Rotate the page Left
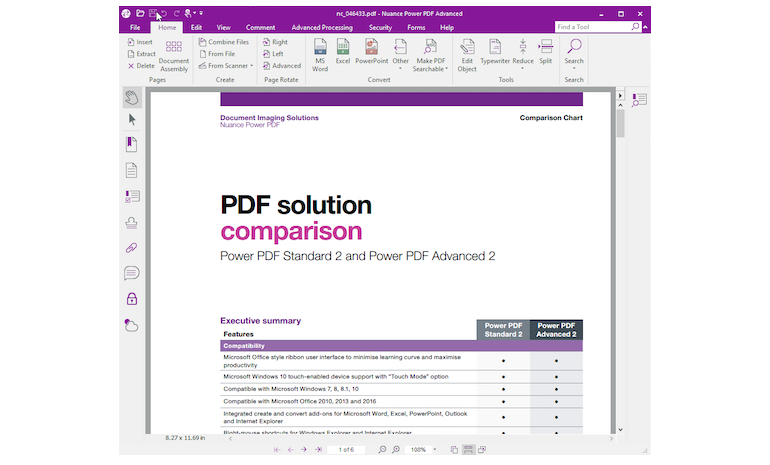770x465 pixels. tap(273, 54)
